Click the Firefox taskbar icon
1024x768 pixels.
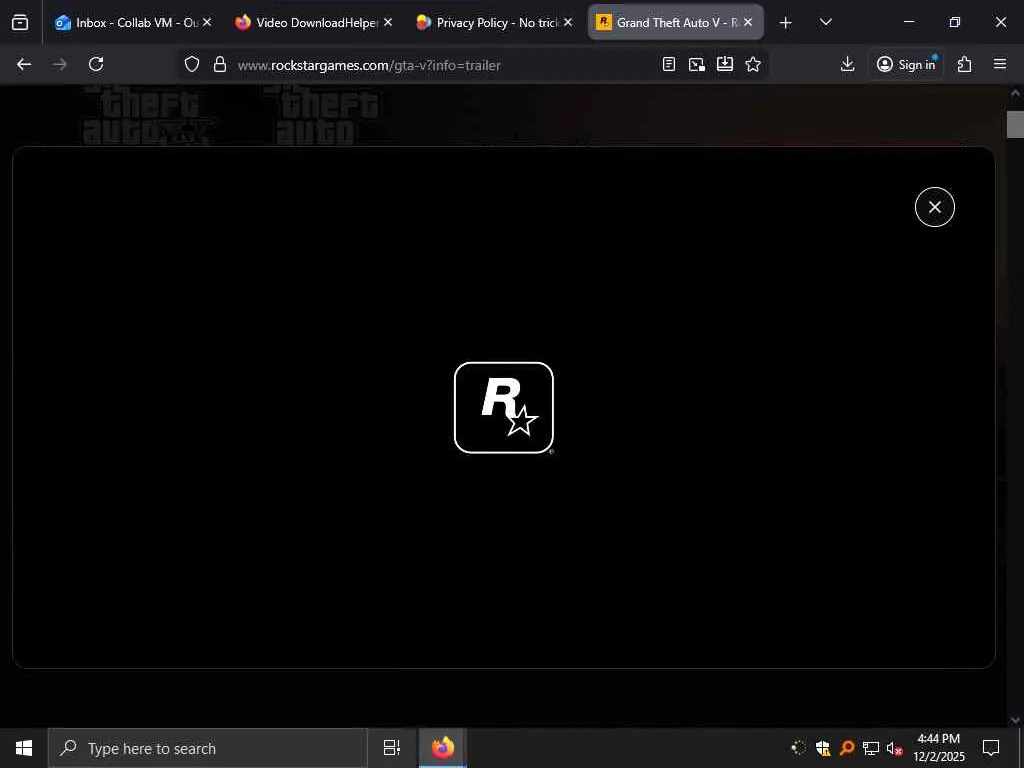[x=443, y=748]
